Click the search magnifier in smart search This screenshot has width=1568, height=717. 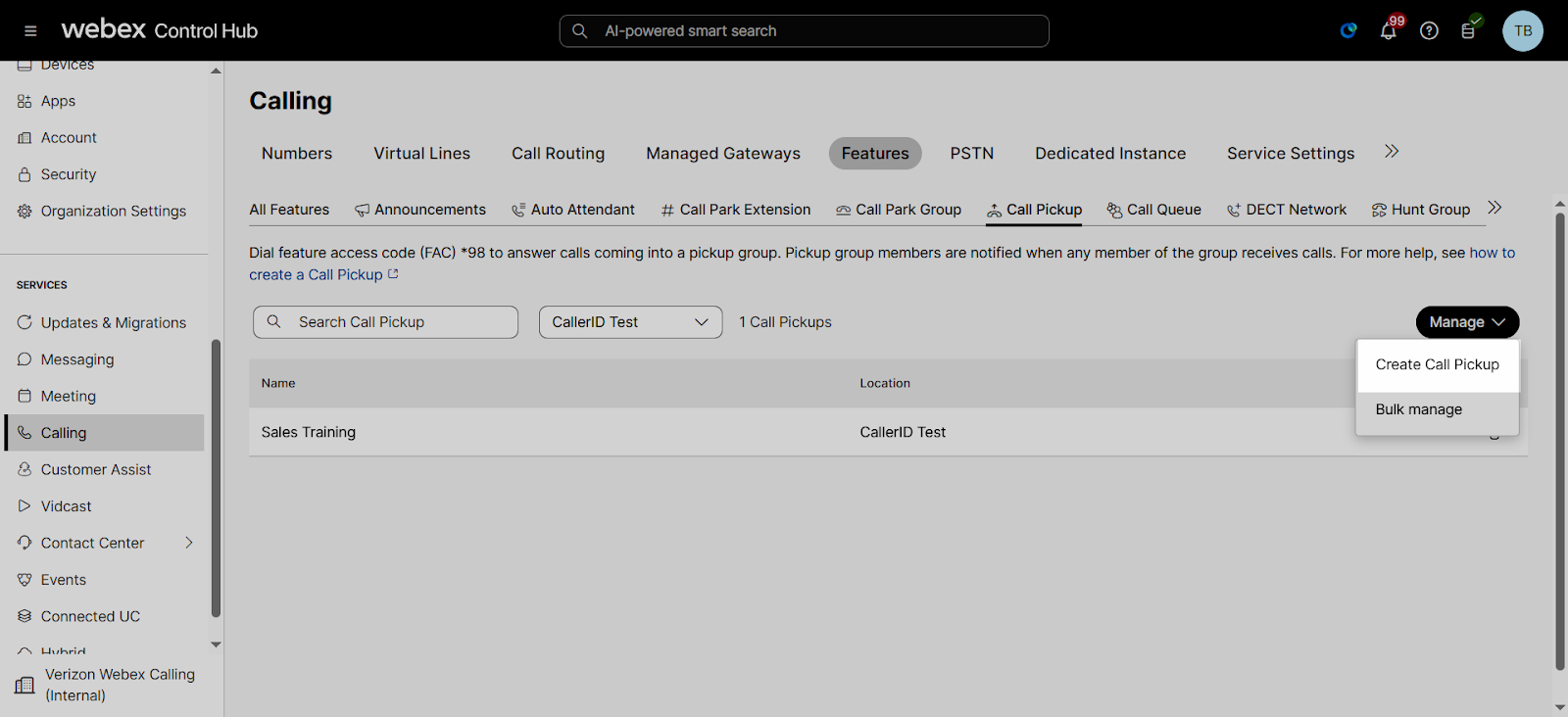[580, 31]
